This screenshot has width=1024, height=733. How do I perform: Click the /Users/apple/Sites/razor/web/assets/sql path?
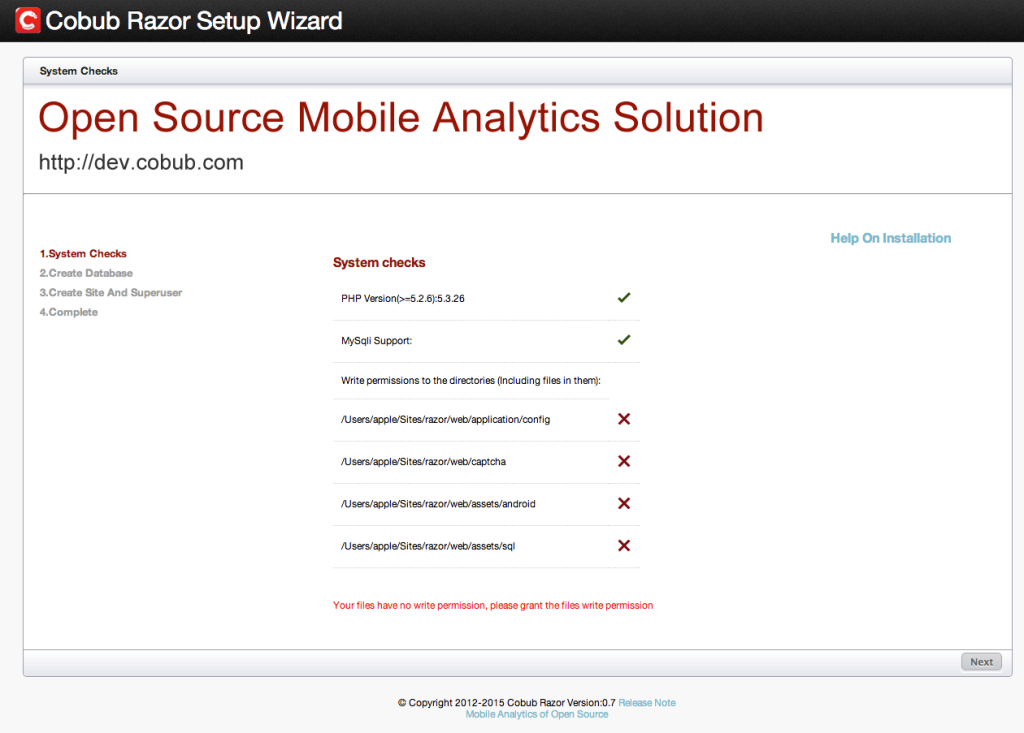[x=428, y=546]
